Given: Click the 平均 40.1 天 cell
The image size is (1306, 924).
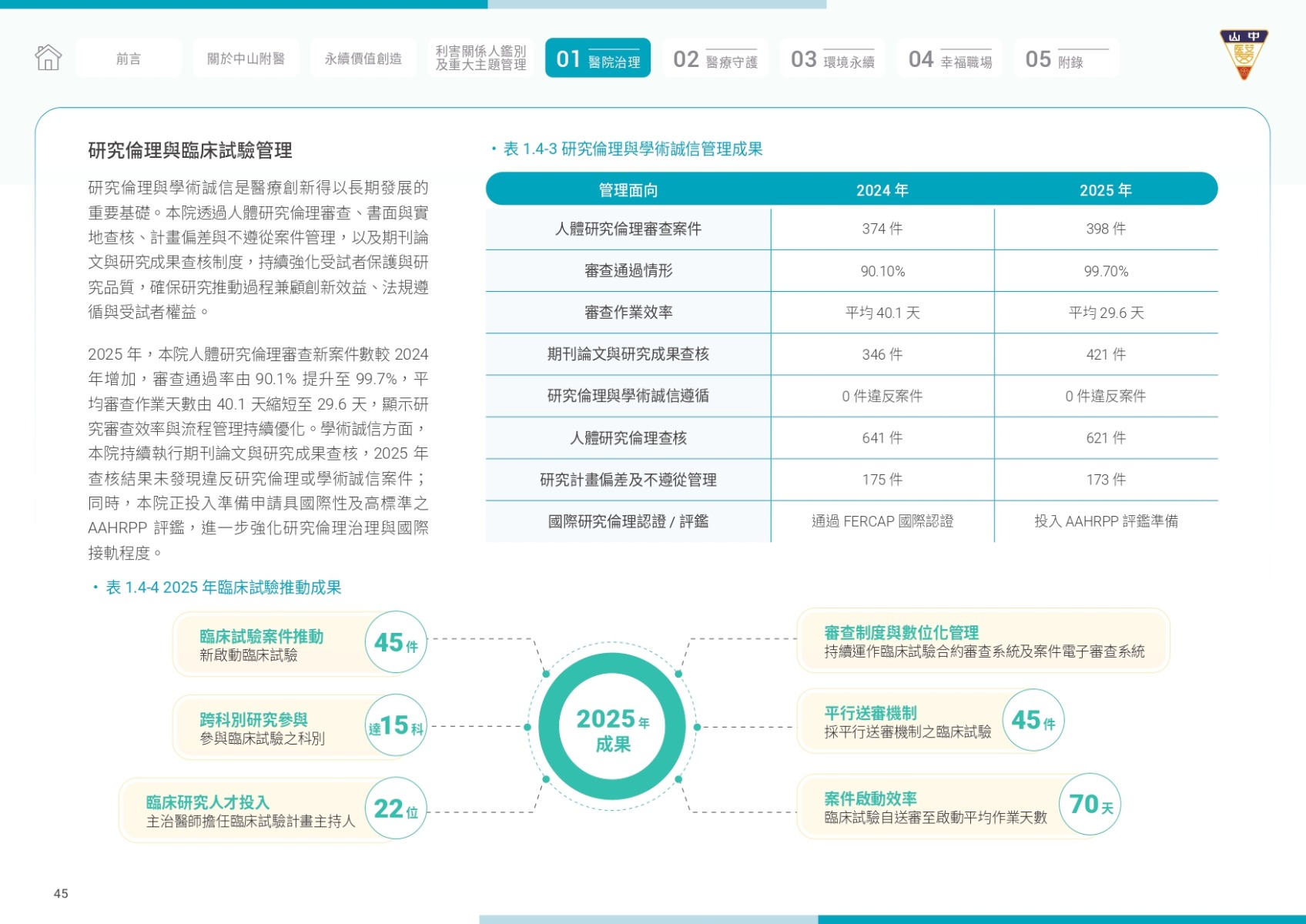Looking at the screenshot, I should tap(882, 313).
